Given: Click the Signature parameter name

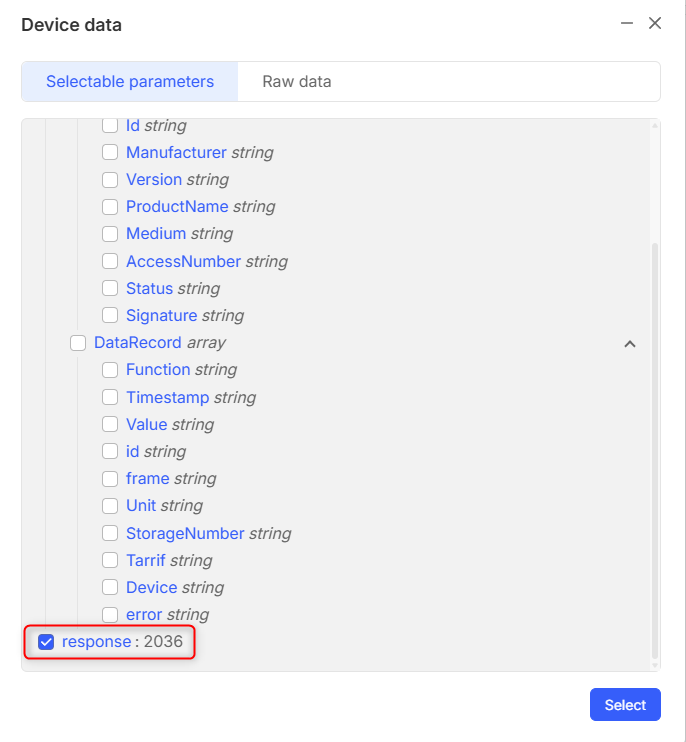Looking at the screenshot, I should click(x=161, y=315).
